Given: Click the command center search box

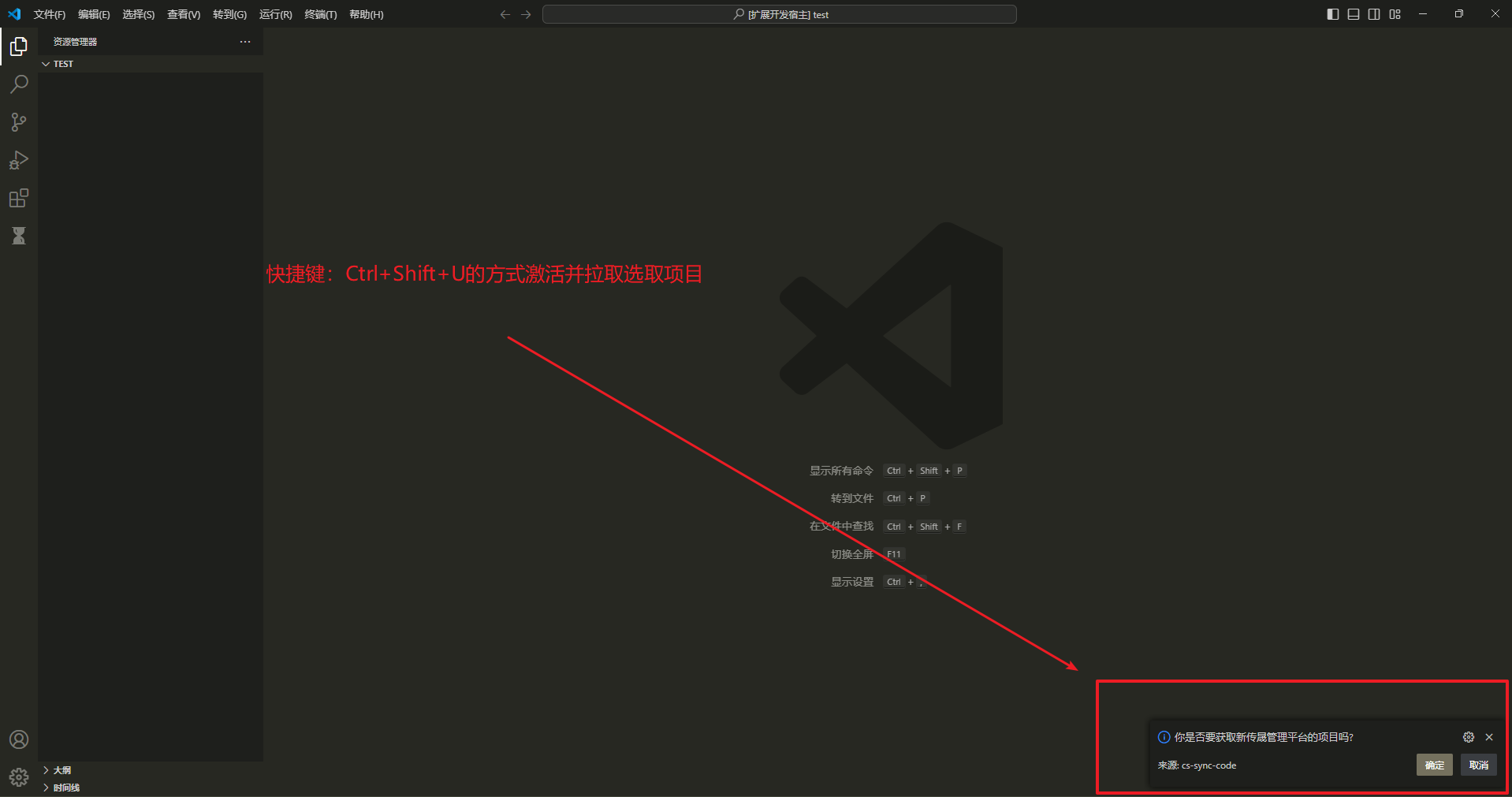Looking at the screenshot, I should [780, 14].
